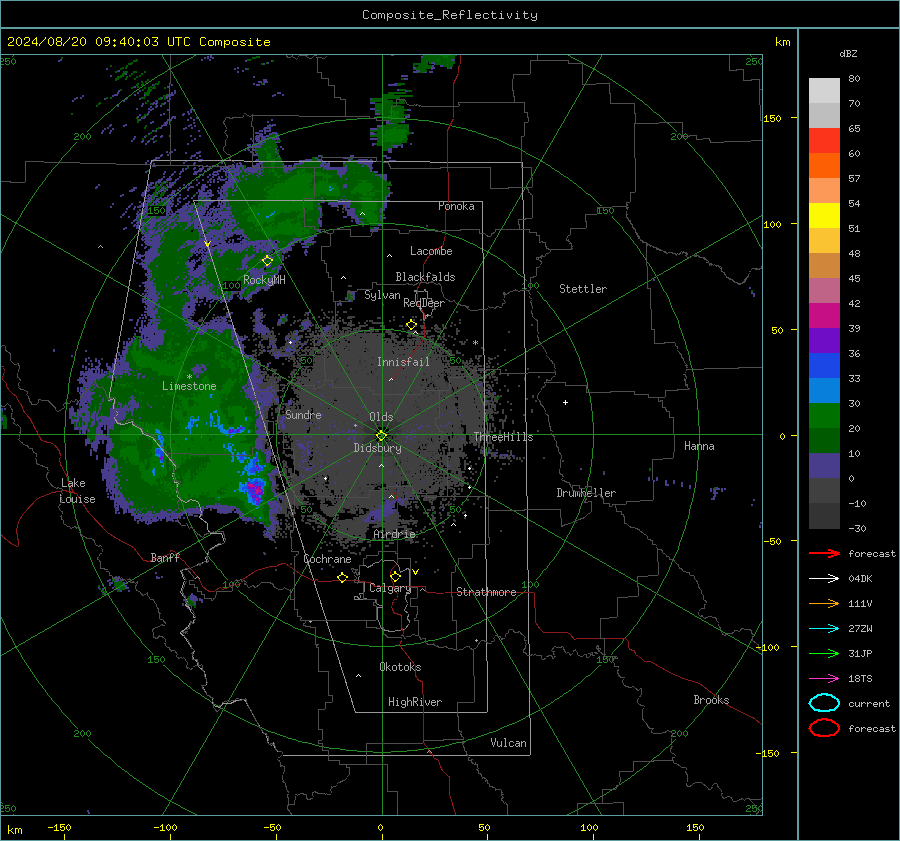Select the purple 39 dBZ swatch

pos(824,340)
